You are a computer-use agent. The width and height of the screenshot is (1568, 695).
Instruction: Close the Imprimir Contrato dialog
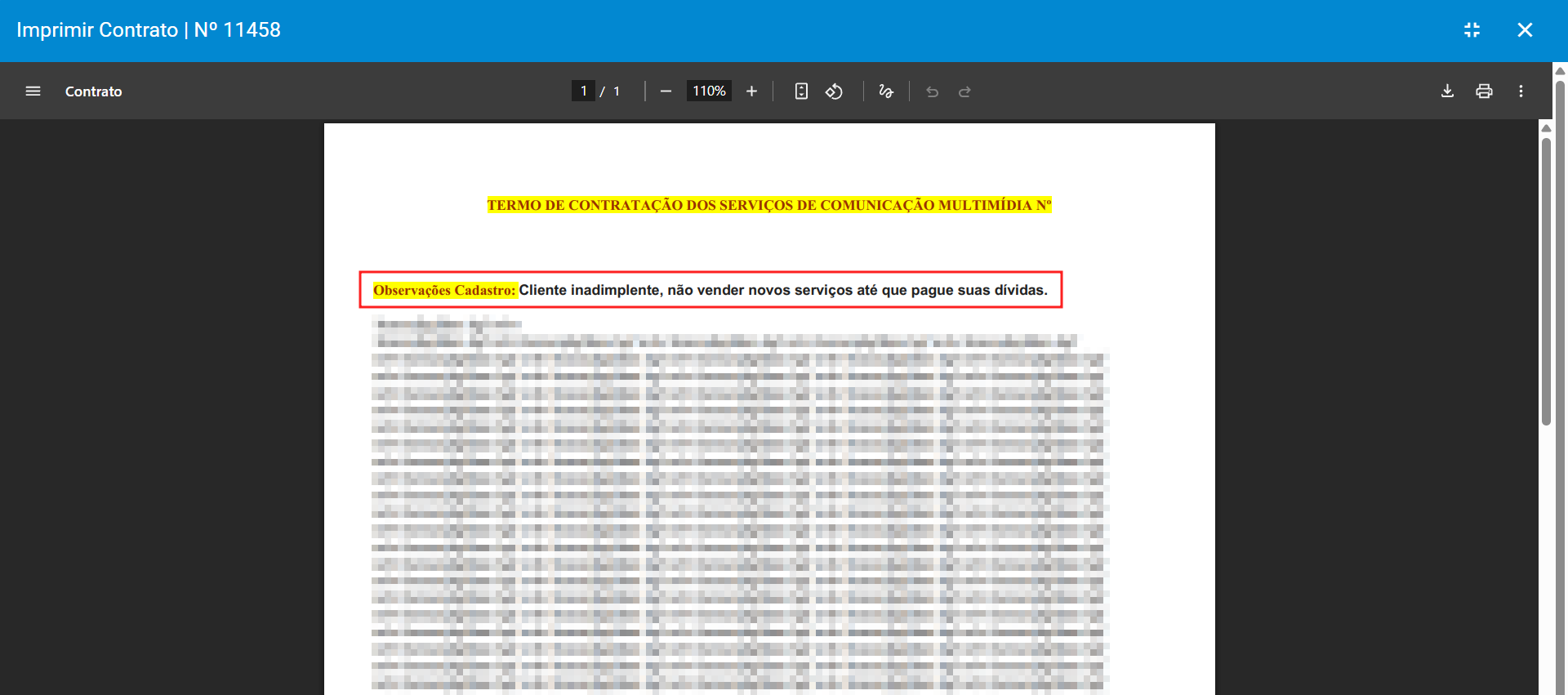coord(1525,30)
